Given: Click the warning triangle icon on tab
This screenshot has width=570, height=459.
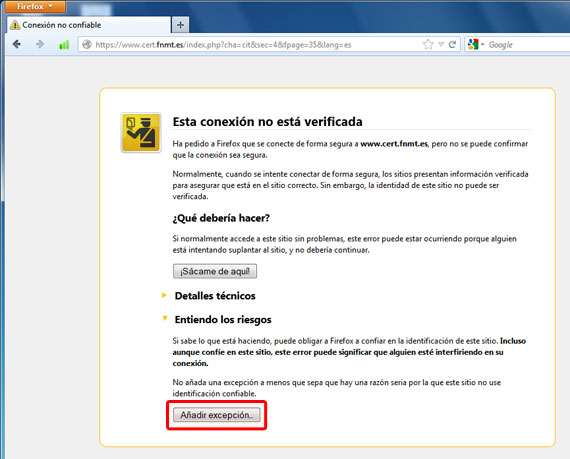Looking at the screenshot, I should pos(15,25).
